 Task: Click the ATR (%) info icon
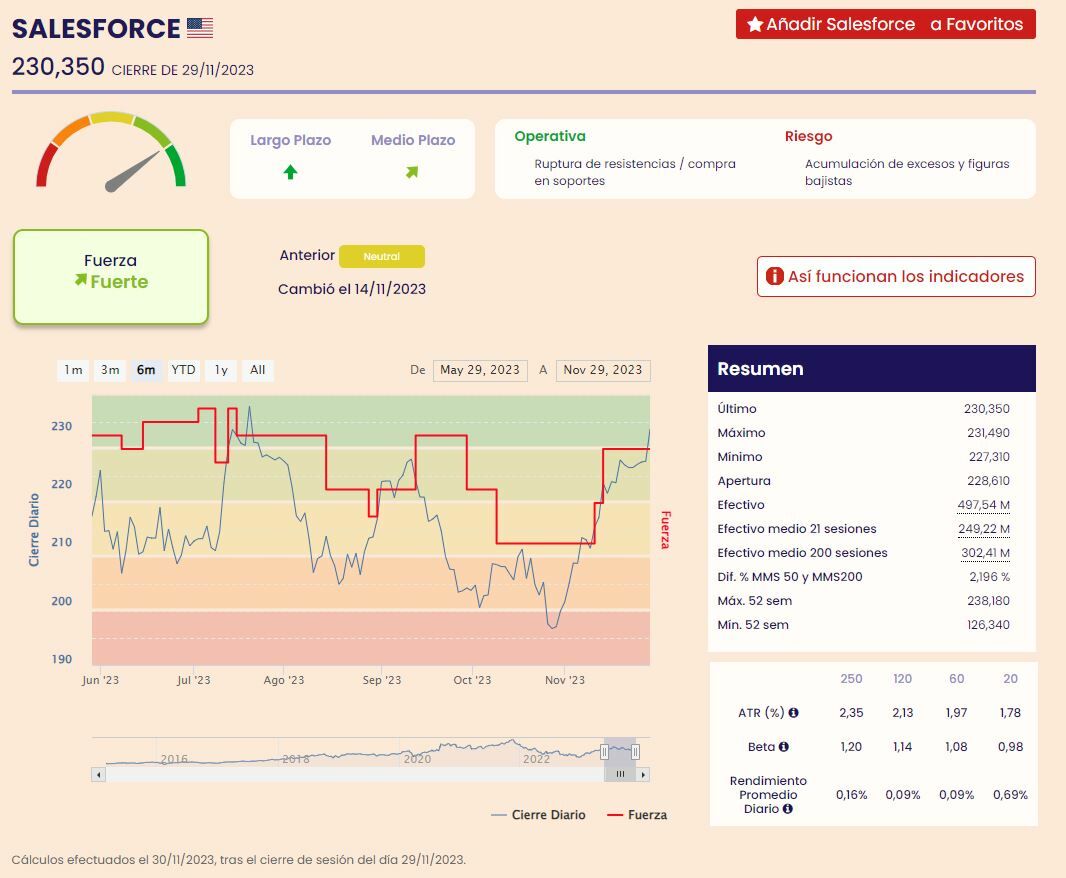pos(793,713)
